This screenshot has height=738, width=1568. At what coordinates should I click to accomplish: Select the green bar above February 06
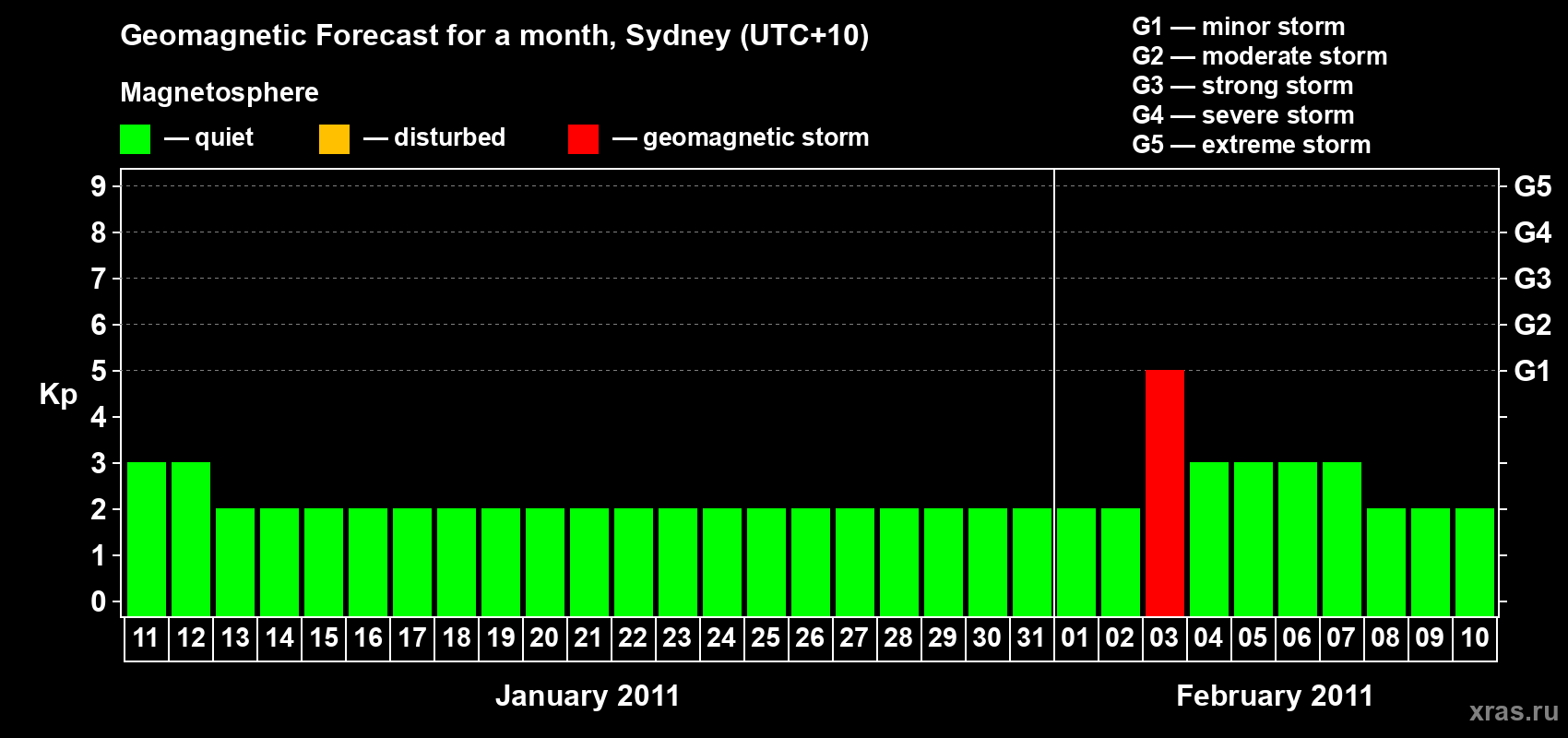1298,539
